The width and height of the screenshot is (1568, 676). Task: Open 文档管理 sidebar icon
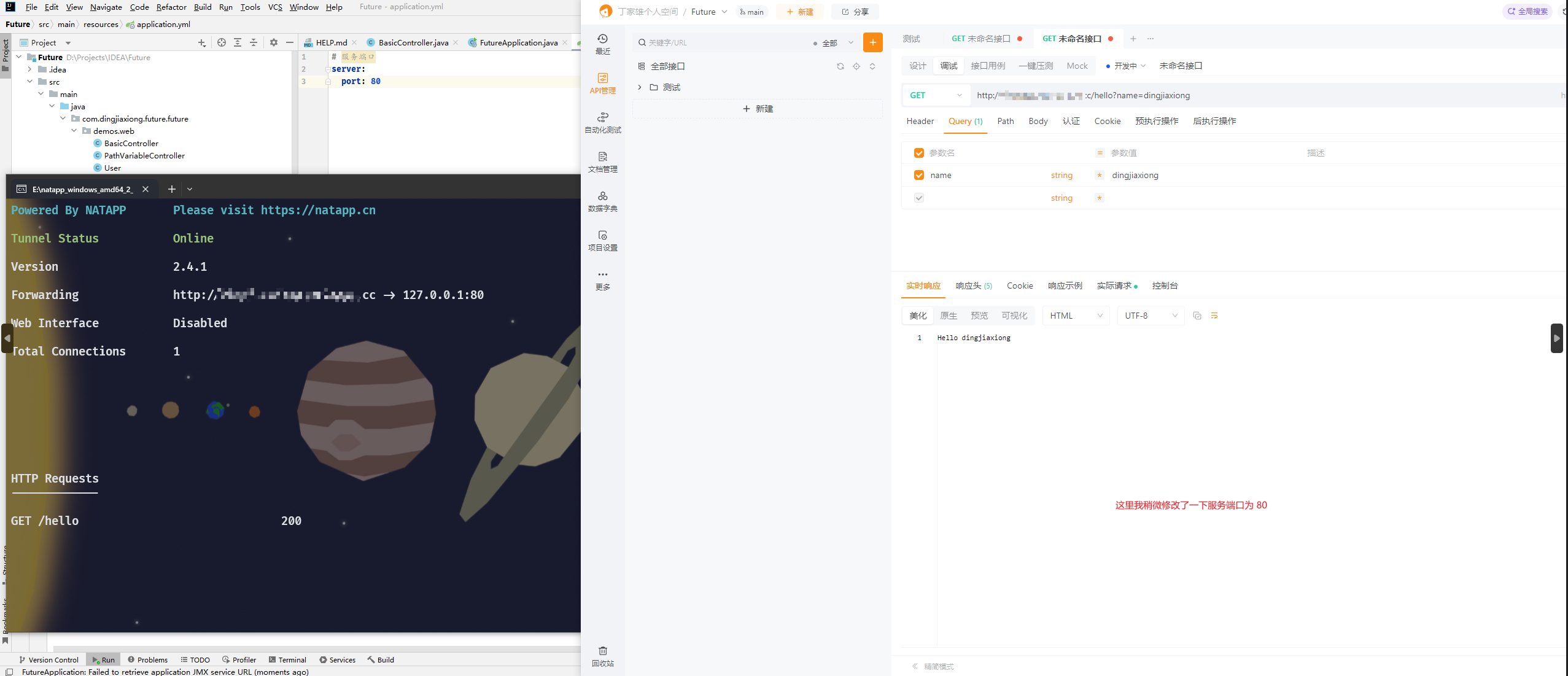[602, 162]
